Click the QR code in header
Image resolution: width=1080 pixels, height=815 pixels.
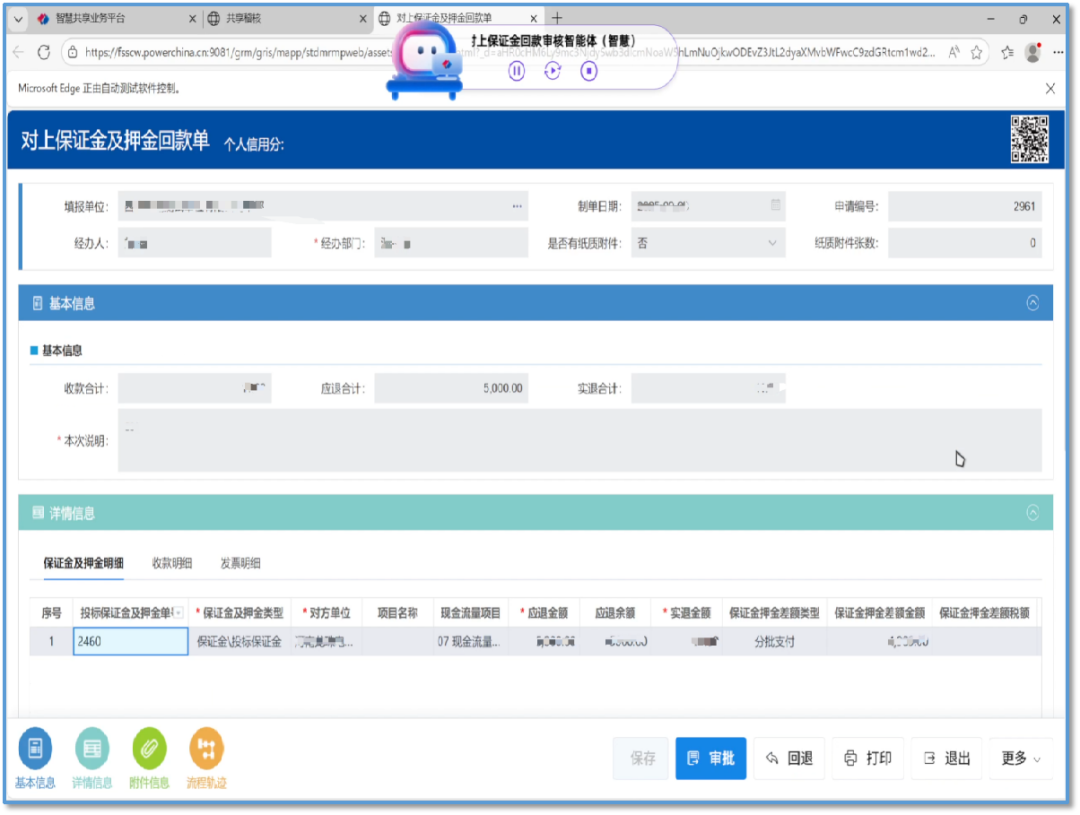click(1029, 140)
